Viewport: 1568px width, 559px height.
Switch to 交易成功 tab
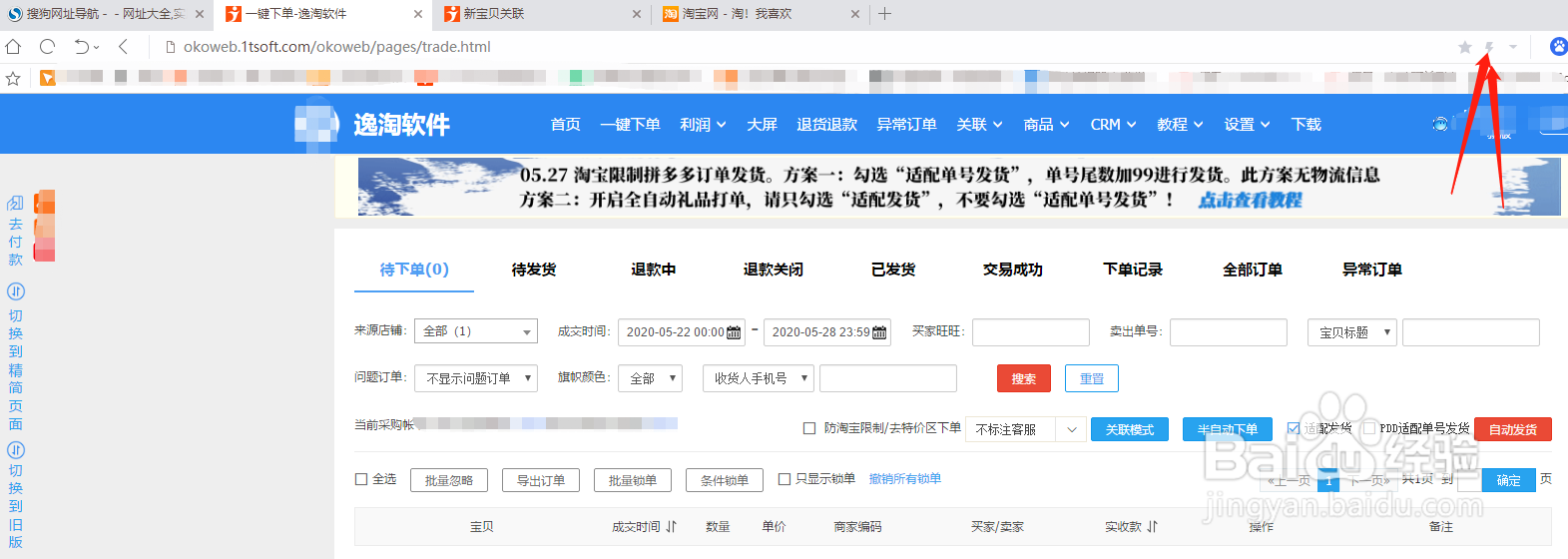click(1013, 270)
